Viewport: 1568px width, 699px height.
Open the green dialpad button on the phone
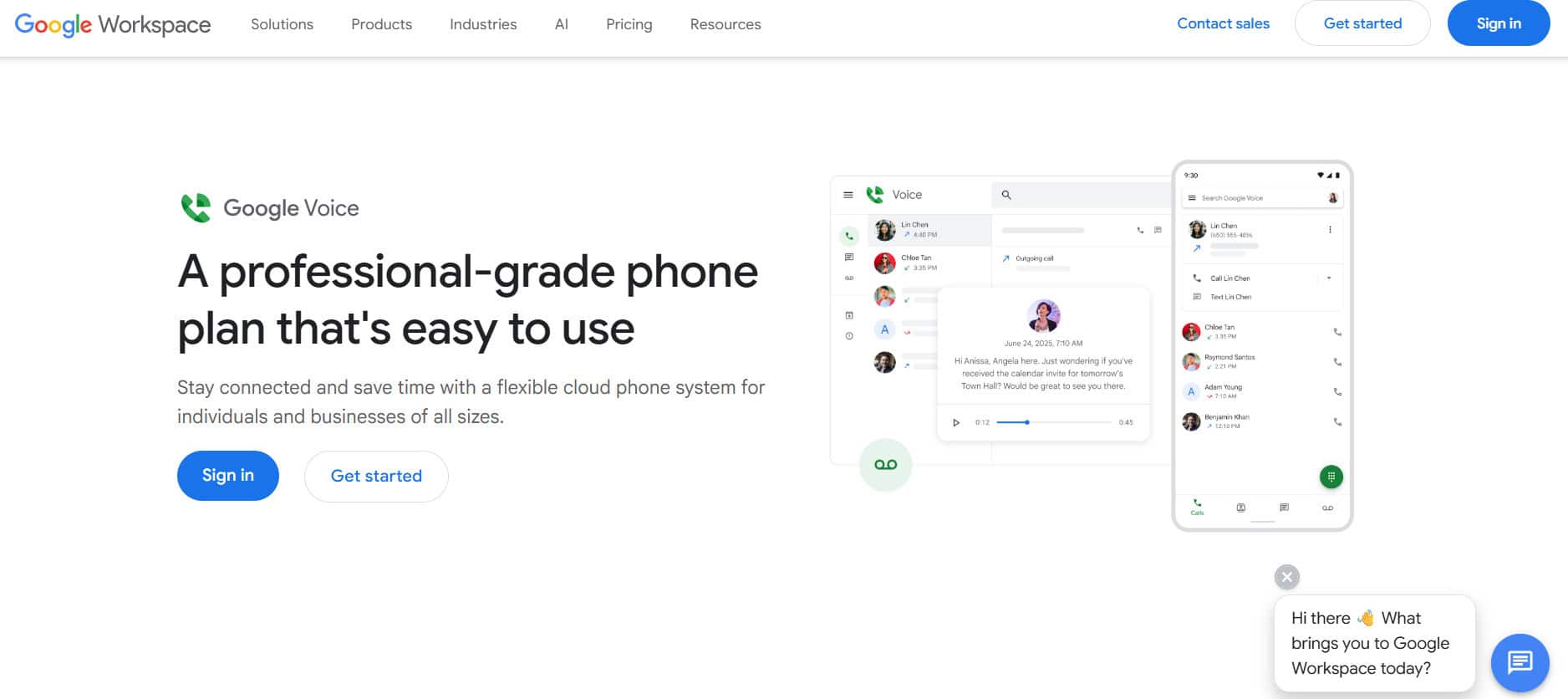(1331, 477)
